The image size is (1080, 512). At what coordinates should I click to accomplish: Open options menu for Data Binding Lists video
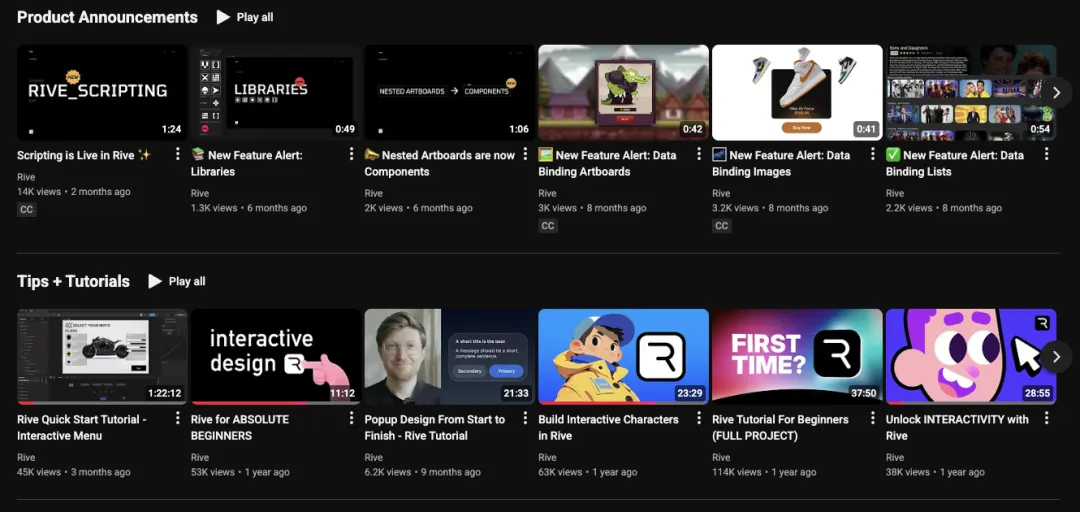click(x=1047, y=154)
